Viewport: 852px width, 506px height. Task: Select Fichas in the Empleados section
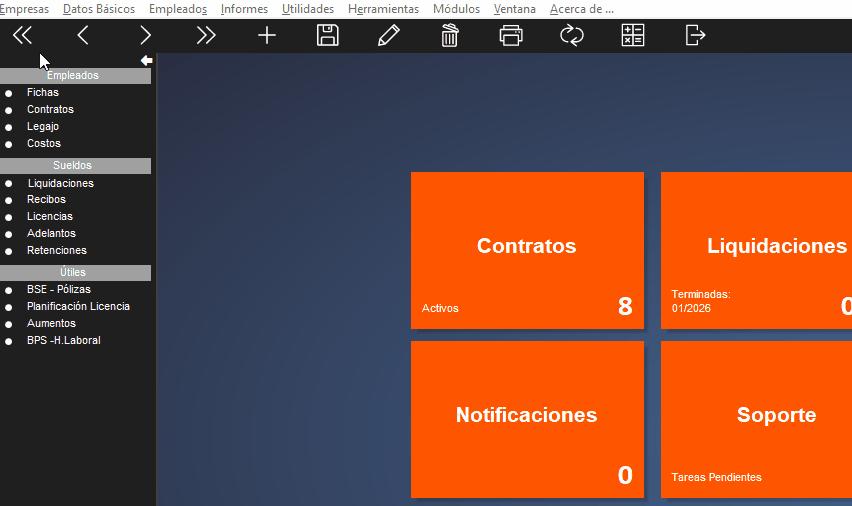tap(43, 92)
